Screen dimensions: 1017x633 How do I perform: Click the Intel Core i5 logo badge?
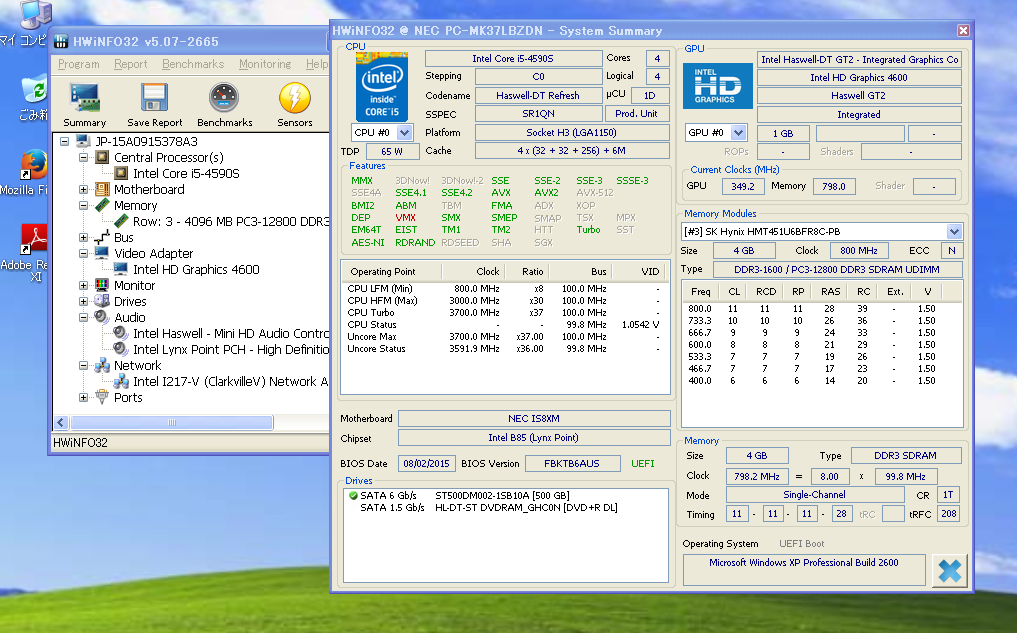point(381,86)
